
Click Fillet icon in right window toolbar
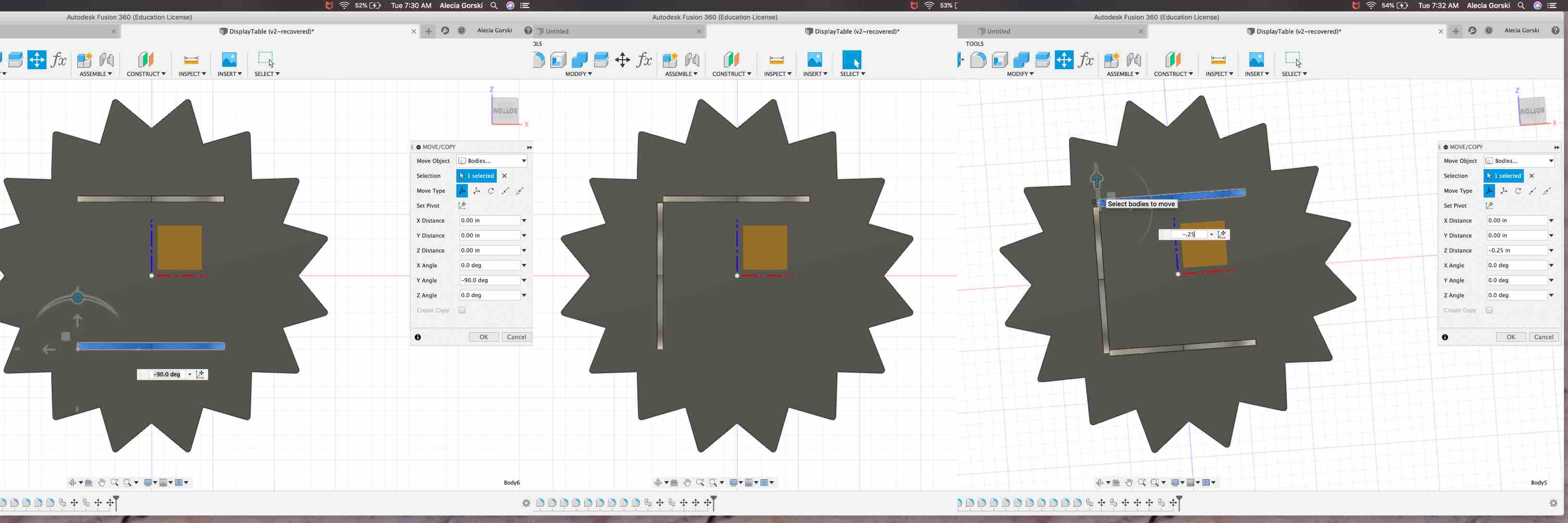tap(978, 60)
